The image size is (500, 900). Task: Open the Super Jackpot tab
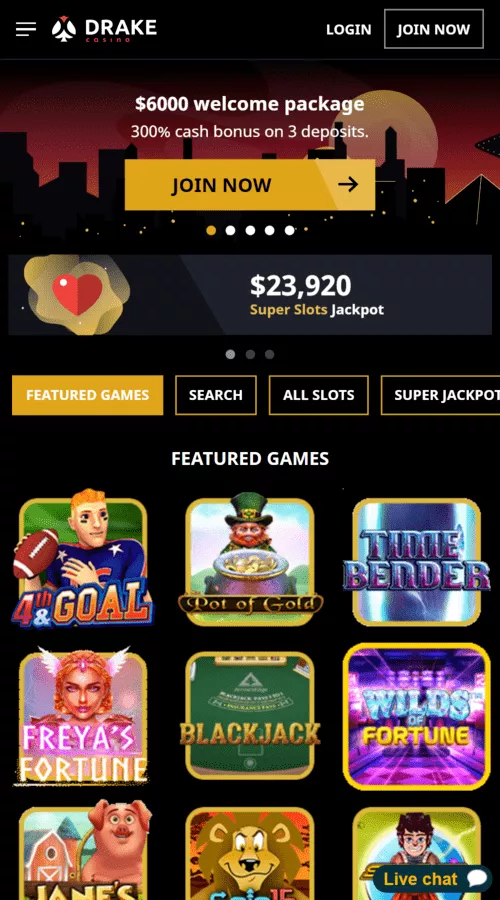(440, 395)
